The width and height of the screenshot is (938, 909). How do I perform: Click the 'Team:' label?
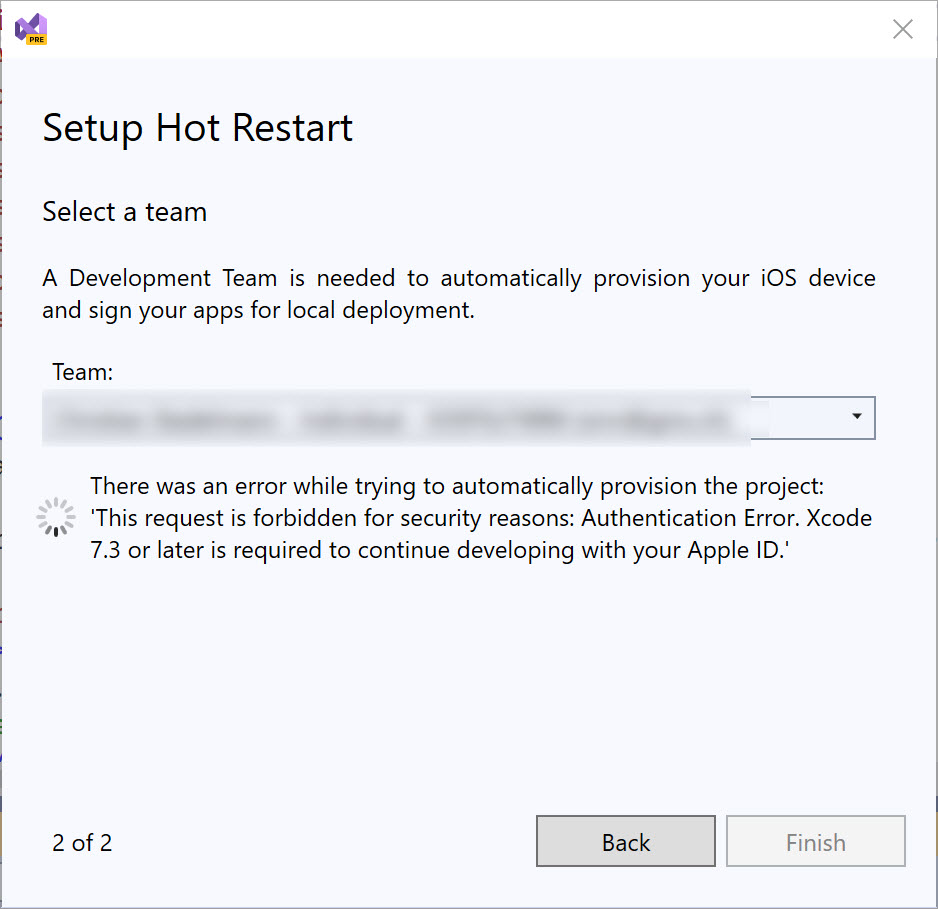point(83,372)
